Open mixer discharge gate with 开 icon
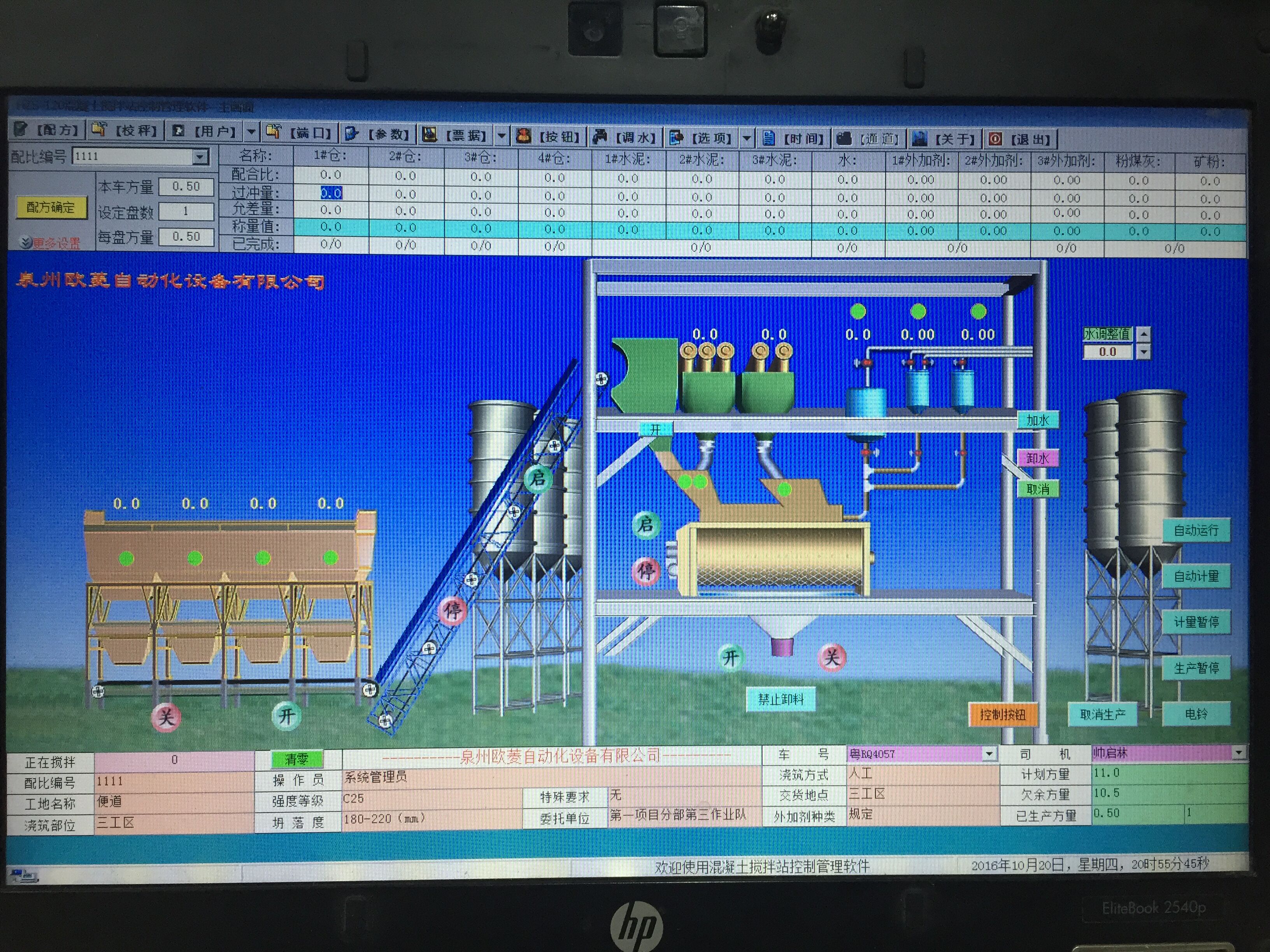Viewport: 1270px width, 952px height. click(x=730, y=658)
